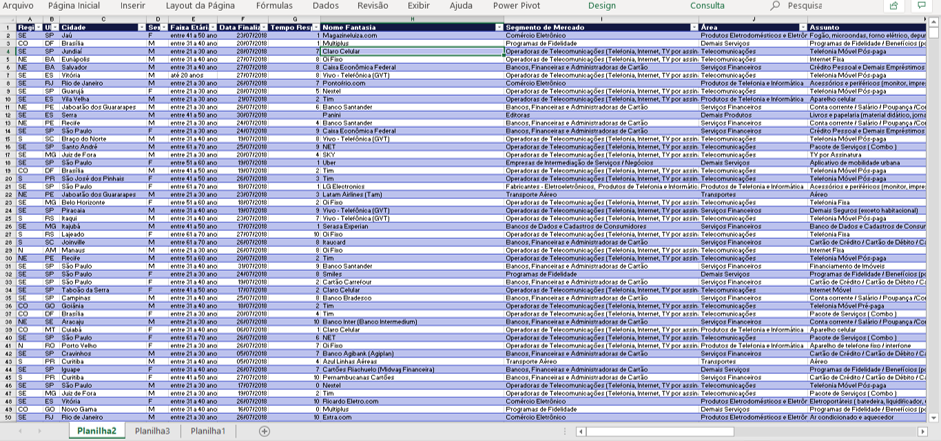Viewport: 941px width, 441px height.
Task: Select the Transporte Aéreo cell in row 22
Action: click(601, 194)
